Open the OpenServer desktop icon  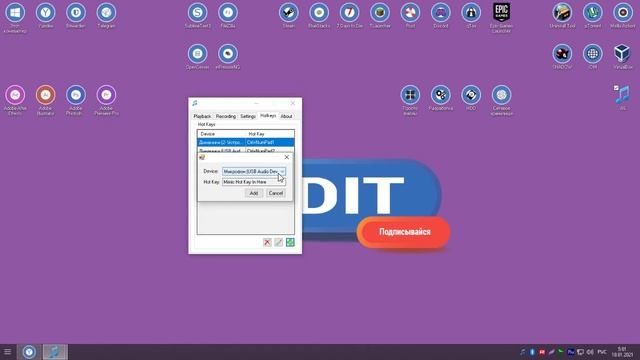[x=198, y=56]
